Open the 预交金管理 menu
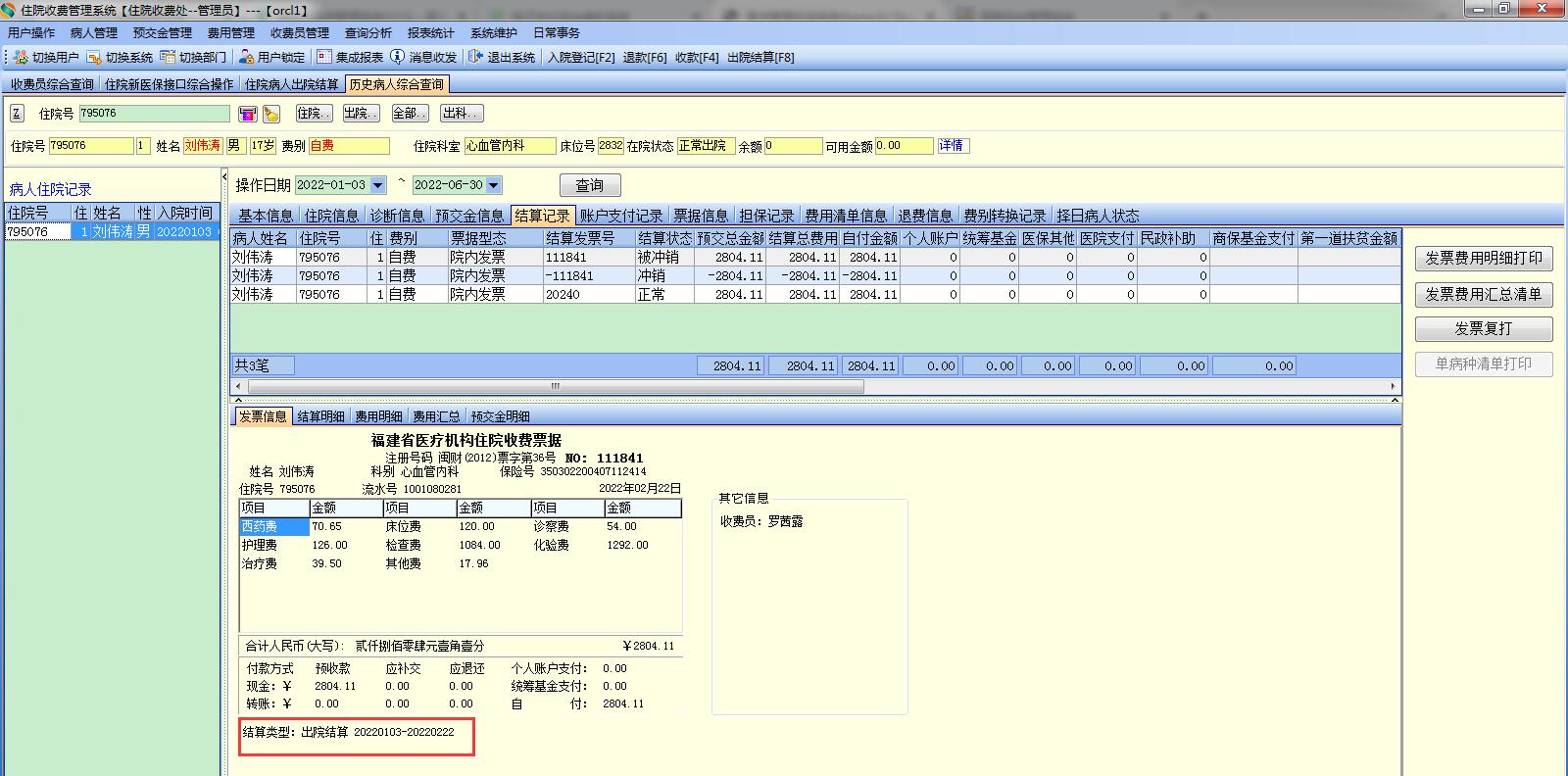This screenshot has width=1568, height=776. pos(163,33)
